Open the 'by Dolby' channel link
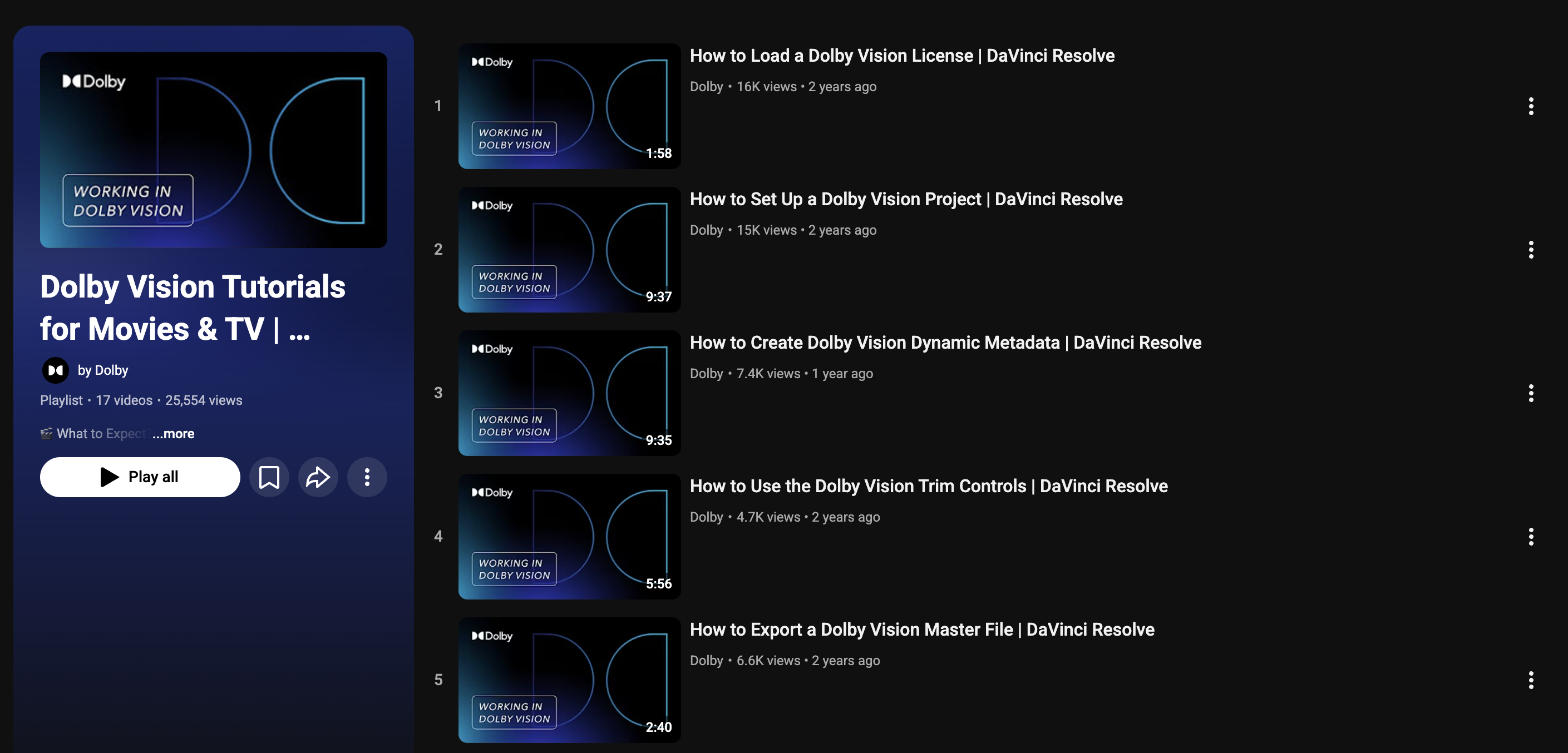 (x=103, y=370)
